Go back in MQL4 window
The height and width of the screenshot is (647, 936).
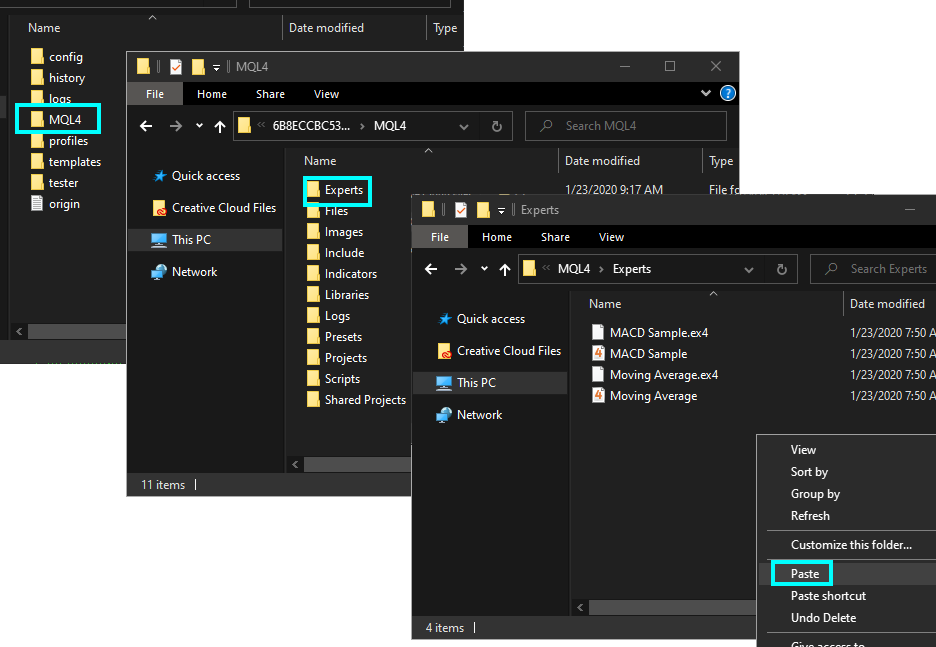(146, 126)
